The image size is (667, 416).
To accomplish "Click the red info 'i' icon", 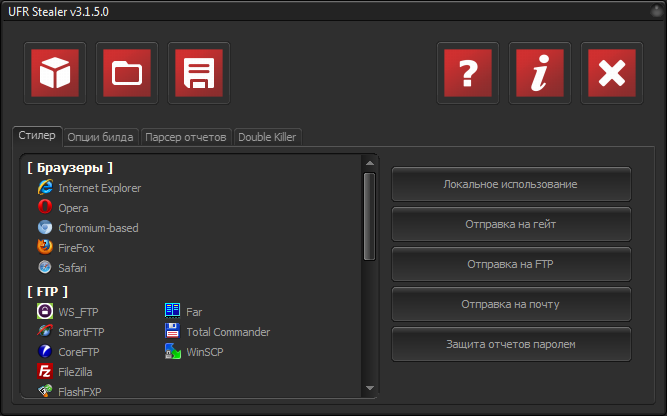I will tap(540, 73).
